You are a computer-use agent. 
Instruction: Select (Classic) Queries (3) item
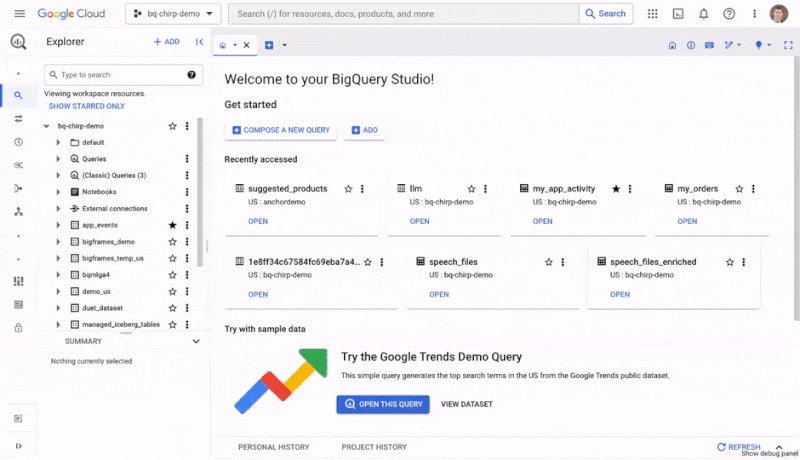(114, 175)
